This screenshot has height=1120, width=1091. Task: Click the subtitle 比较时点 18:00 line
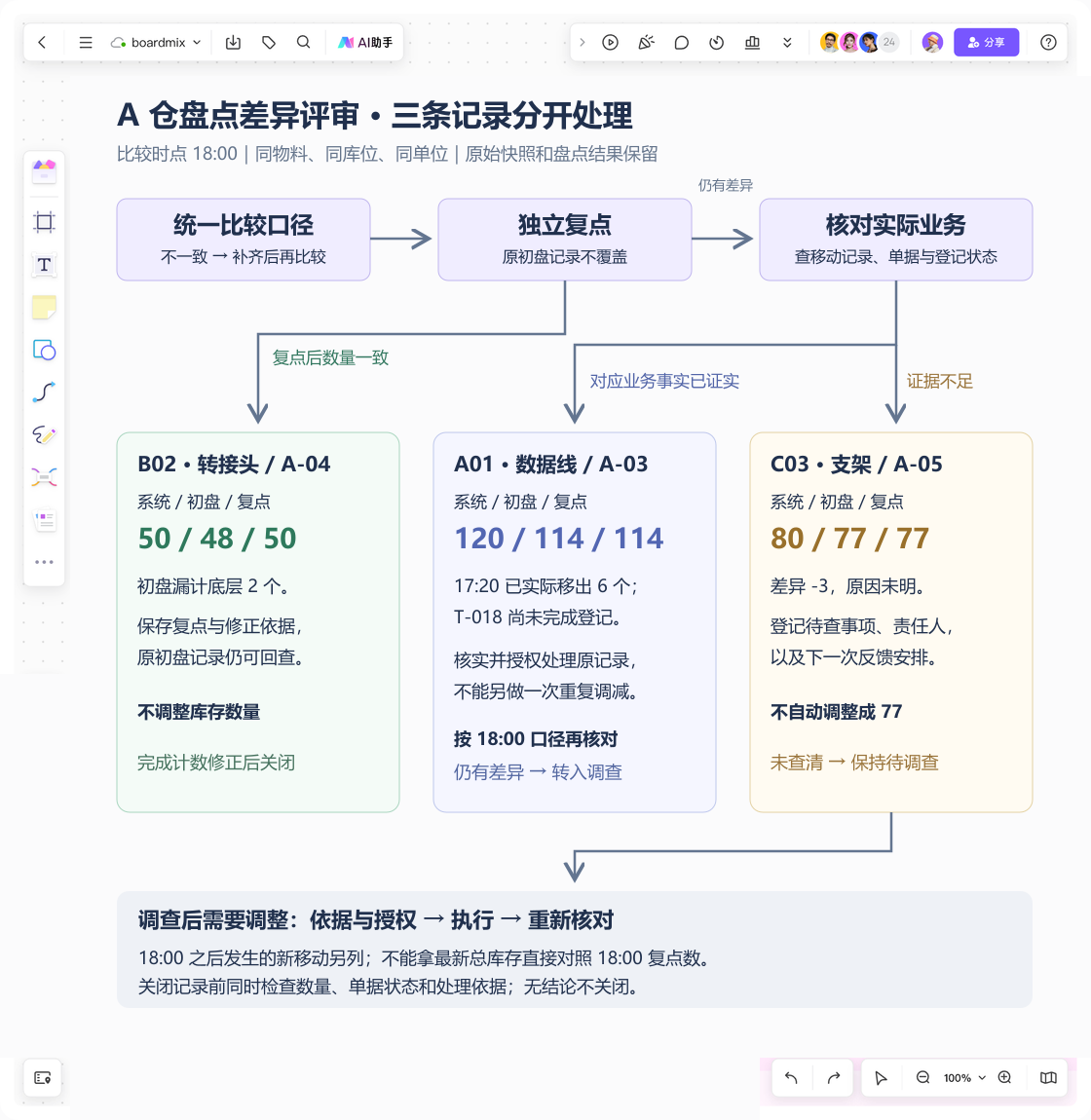tap(388, 154)
